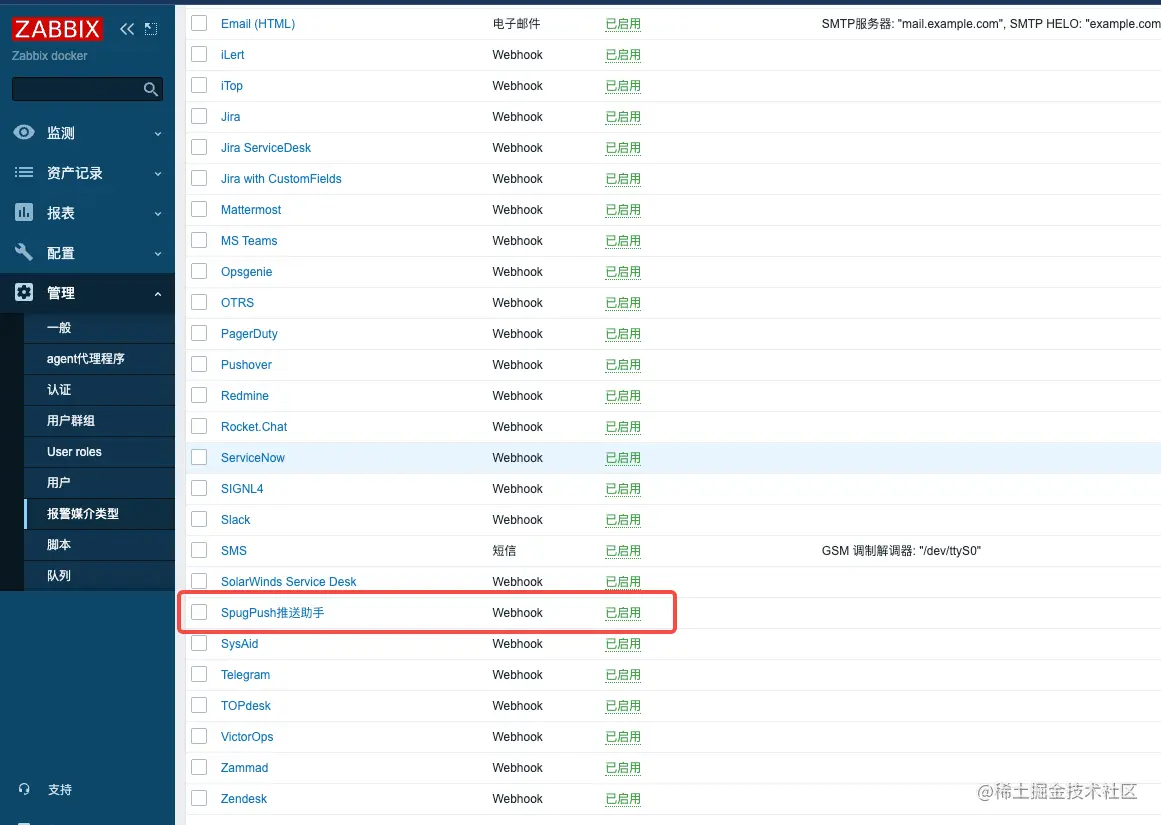Open agent代理程序 submenu item
This screenshot has width=1161, height=825.
[99, 358]
